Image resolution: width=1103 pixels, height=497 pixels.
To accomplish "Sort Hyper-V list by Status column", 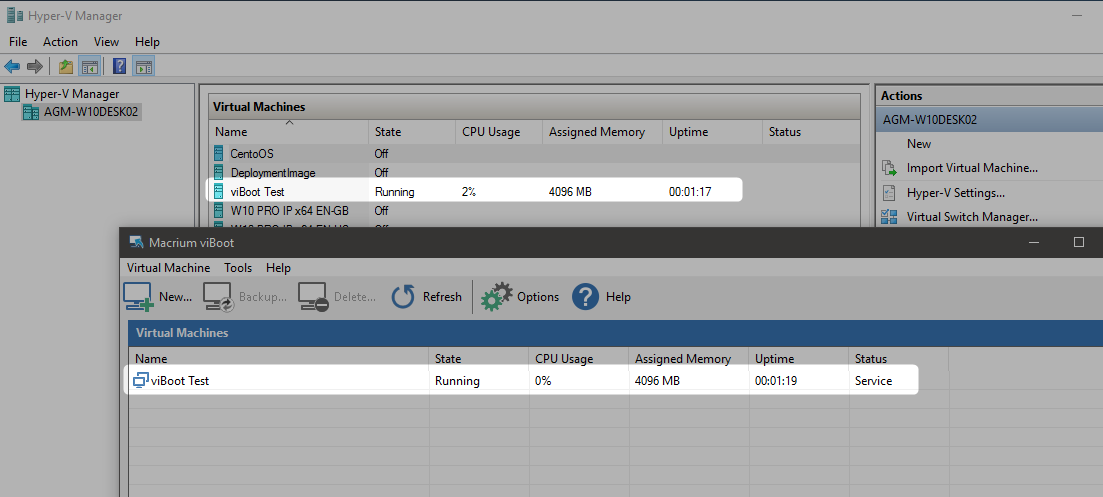I will [x=811, y=131].
